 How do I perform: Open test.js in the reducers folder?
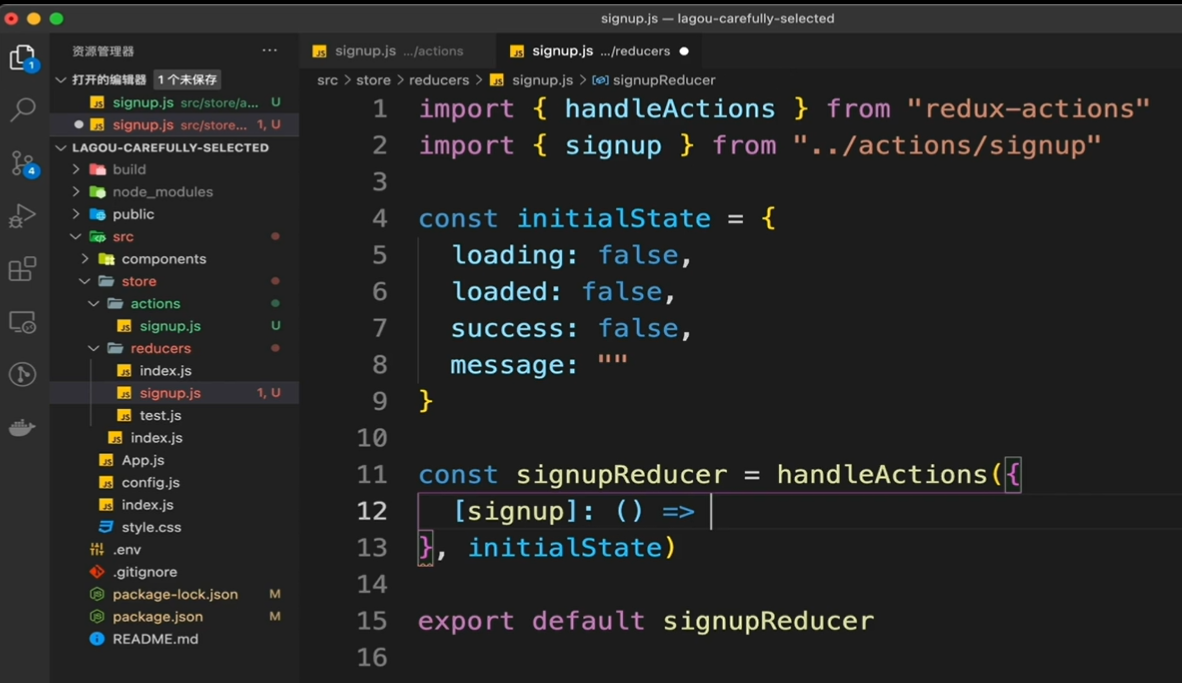(x=160, y=415)
